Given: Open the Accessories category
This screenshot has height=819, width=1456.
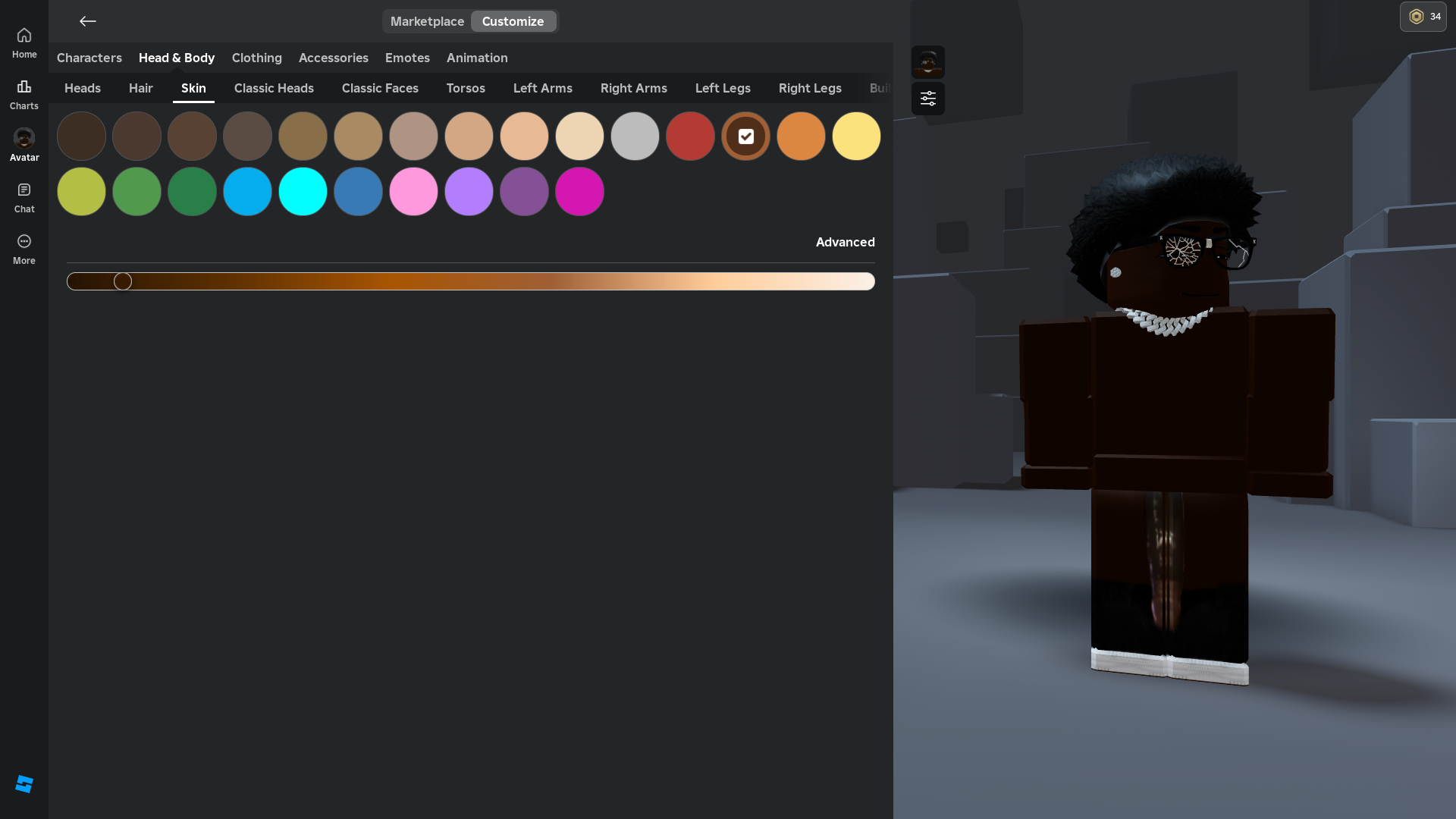Looking at the screenshot, I should pyautogui.click(x=333, y=58).
